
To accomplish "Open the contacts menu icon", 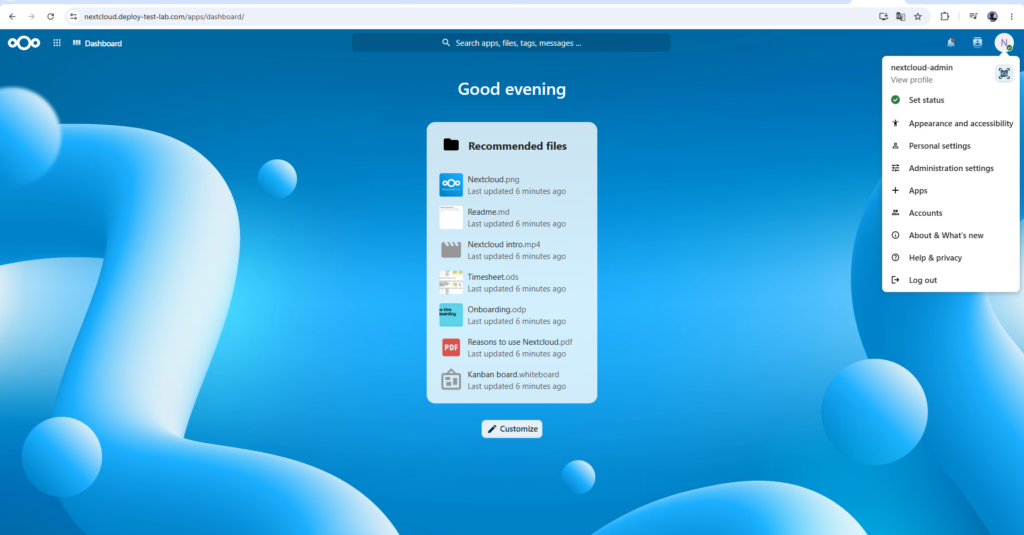I will 977,43.
